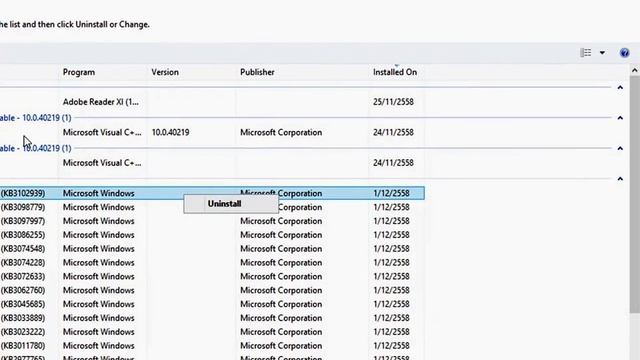Select the Adobe Reader XI row

212,102
